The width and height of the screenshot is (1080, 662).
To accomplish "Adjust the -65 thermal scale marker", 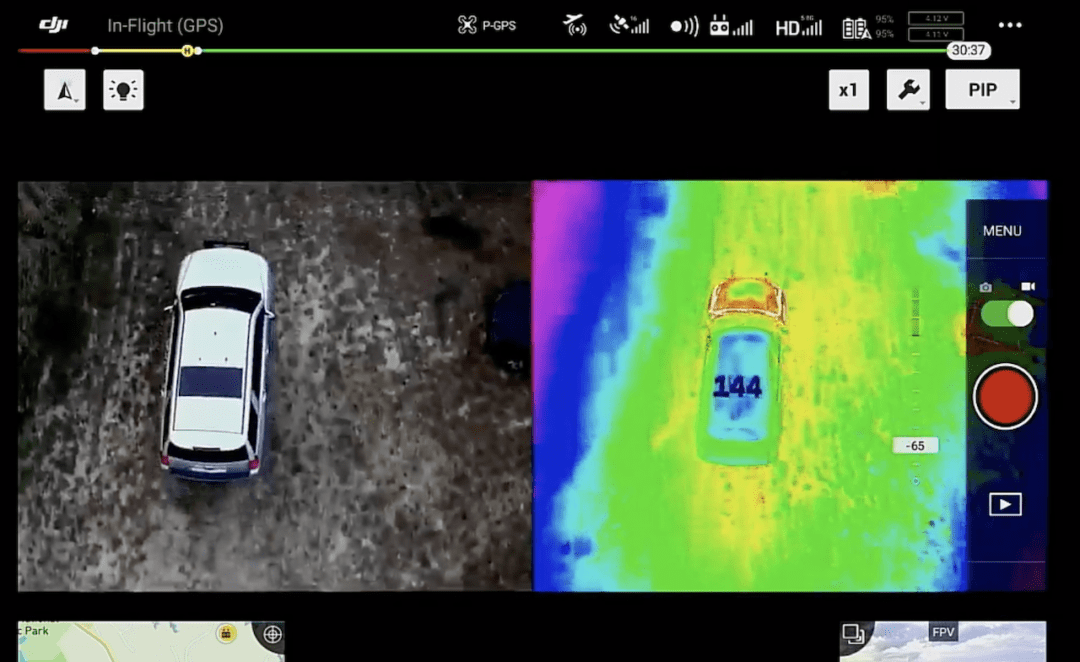I will (915, 445).
